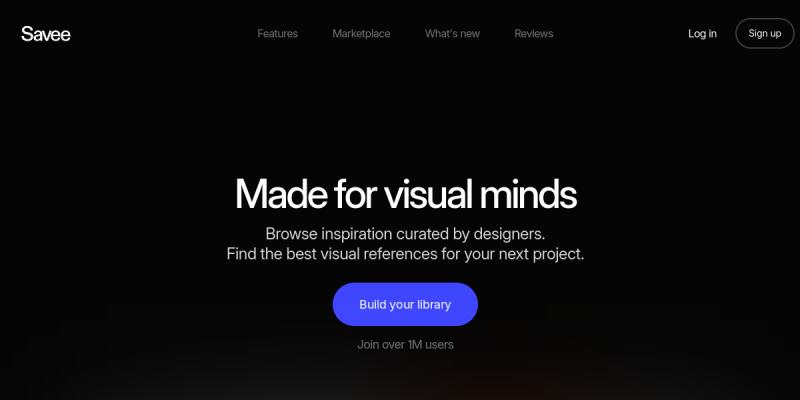Click the outlined Sign up button
The image size is (800, 400).
(x=765, y=34)
